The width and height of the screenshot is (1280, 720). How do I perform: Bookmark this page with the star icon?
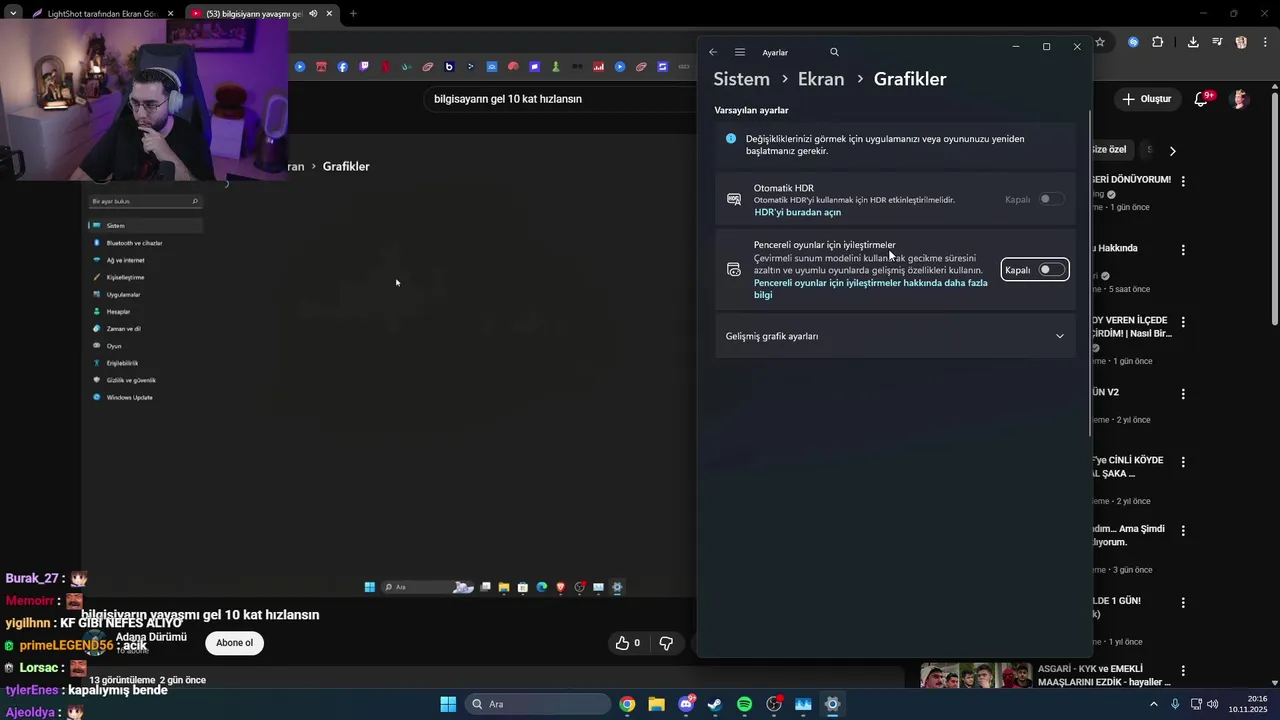[x=1100, y=42]
